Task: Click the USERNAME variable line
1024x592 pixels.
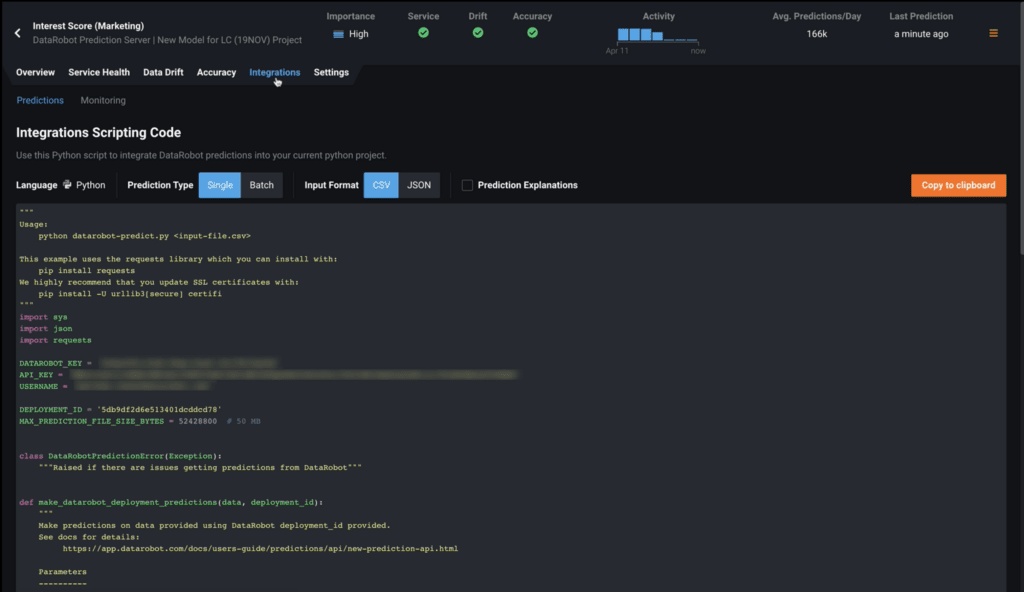Action: (114, 387)
